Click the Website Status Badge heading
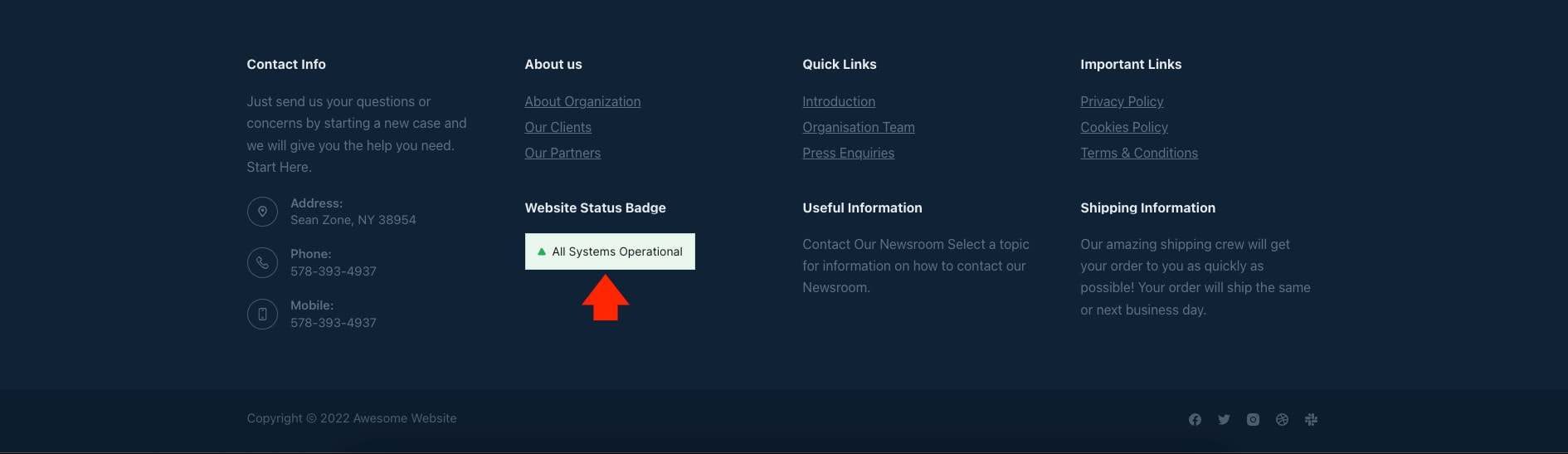The image size is (1568, 454). 595,207
